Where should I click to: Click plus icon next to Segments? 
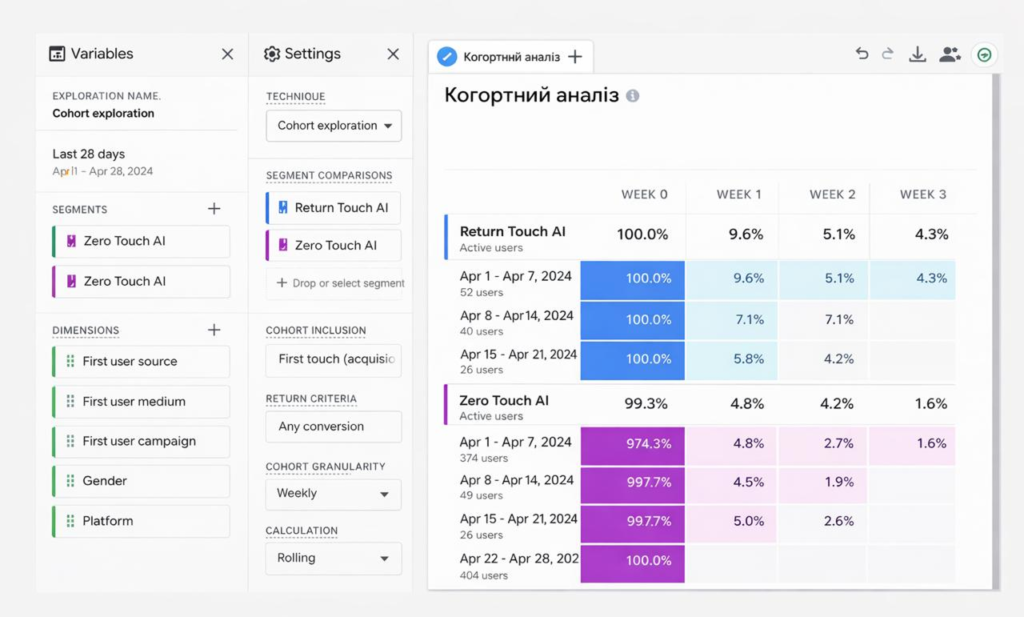click(x=213, y=209)
